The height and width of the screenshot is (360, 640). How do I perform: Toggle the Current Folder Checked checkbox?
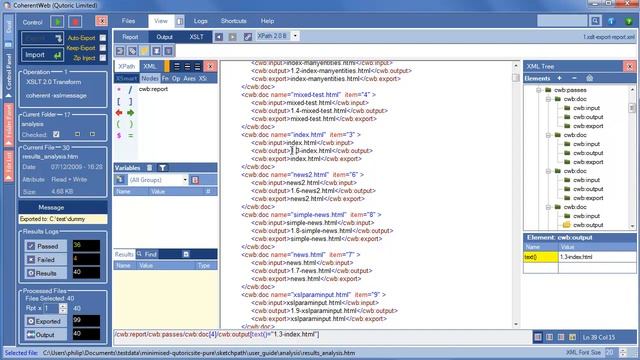click(x=56, y=134)
